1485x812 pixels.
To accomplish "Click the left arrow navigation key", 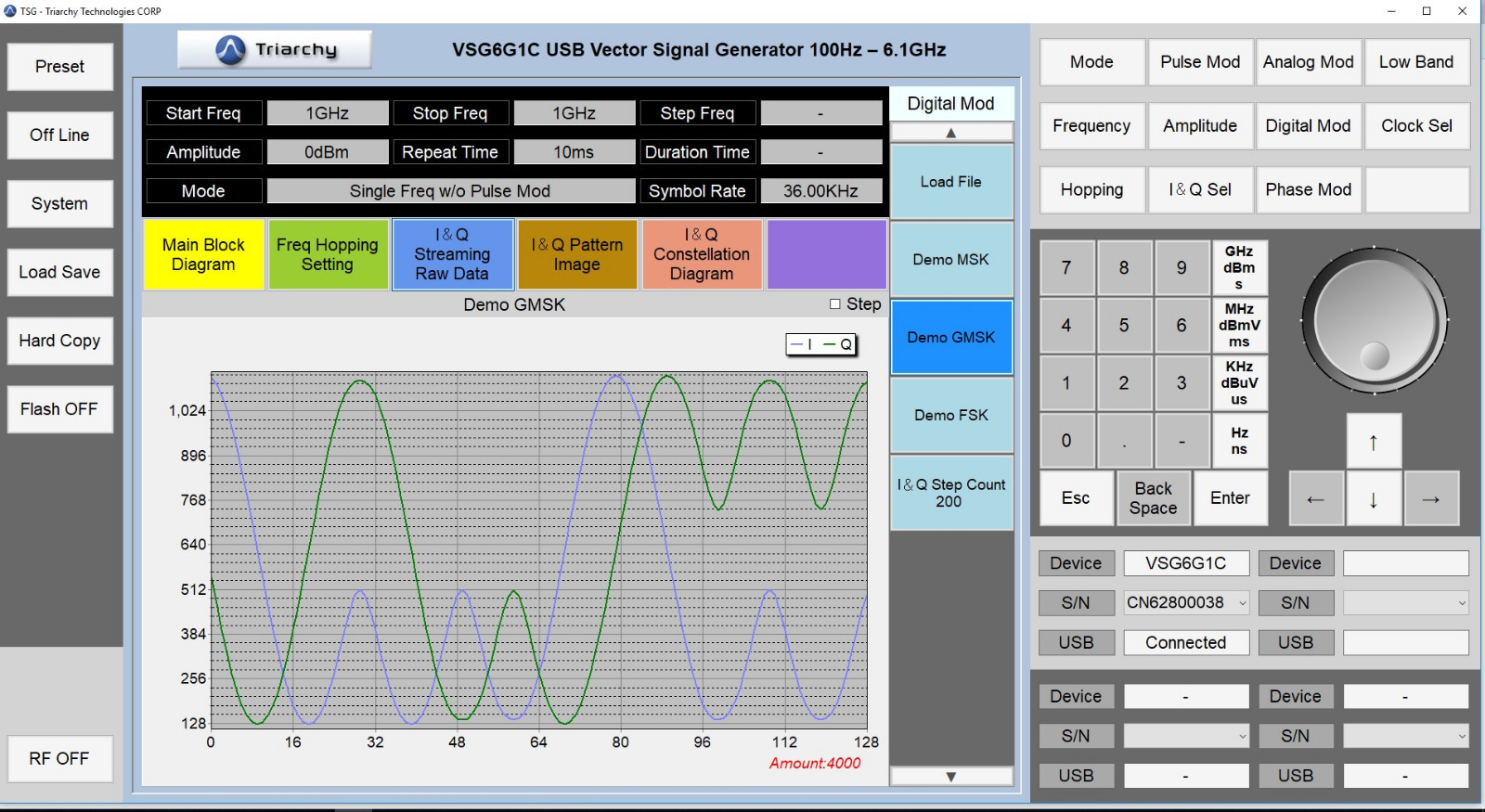I will tap(1316, 498).
